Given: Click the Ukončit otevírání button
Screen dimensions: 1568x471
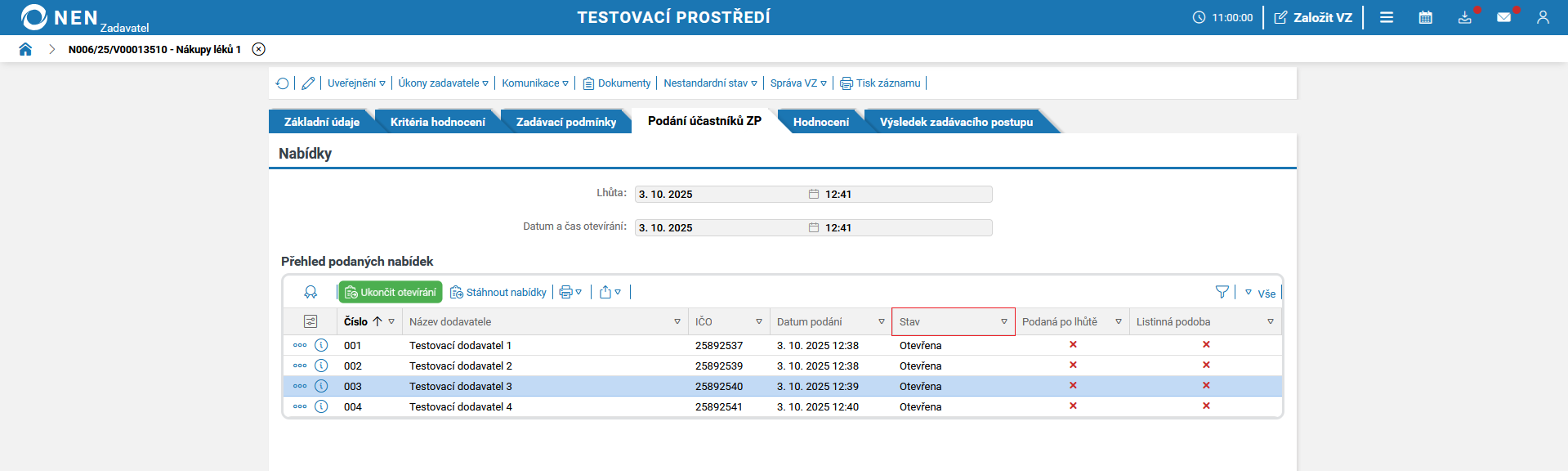Looking at the screenshot, I should coord(391,292).
